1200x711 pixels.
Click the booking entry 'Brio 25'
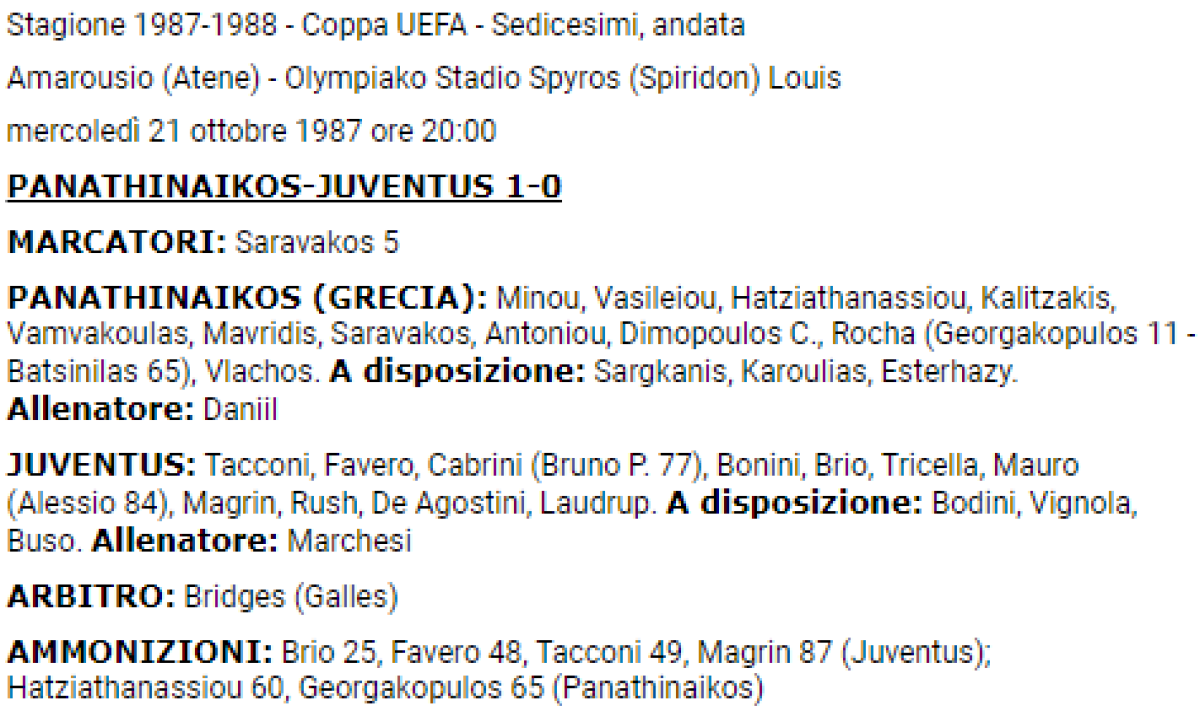(x=325, y=654)
